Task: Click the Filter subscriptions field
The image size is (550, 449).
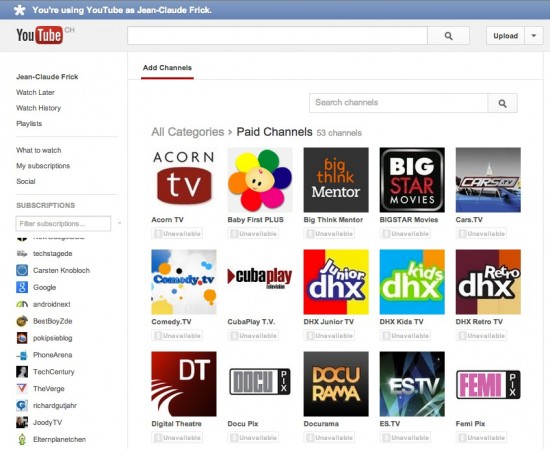Action: click(x=63, y=223)
